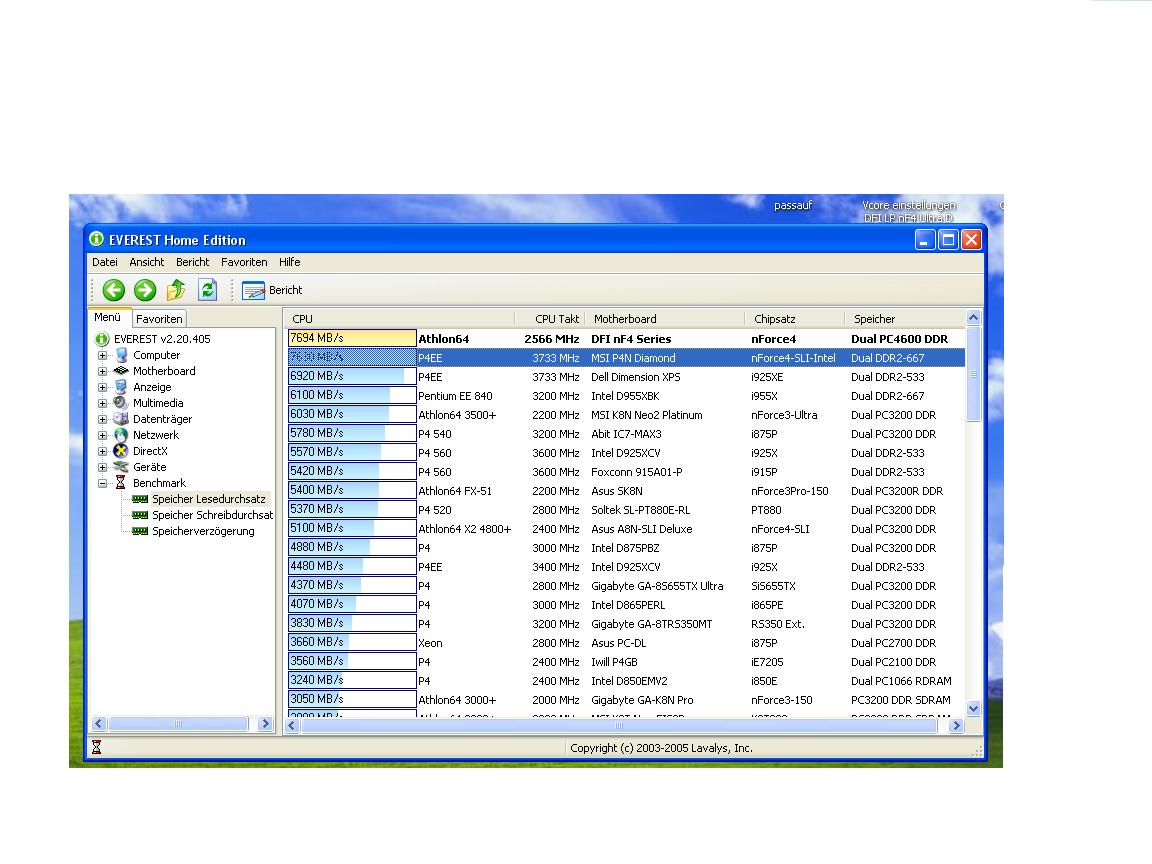The width and height of the screenshot is (1152, 864).
Task: Open the Bericht report button in the toolbar
Action: click(x=272, y=290)
